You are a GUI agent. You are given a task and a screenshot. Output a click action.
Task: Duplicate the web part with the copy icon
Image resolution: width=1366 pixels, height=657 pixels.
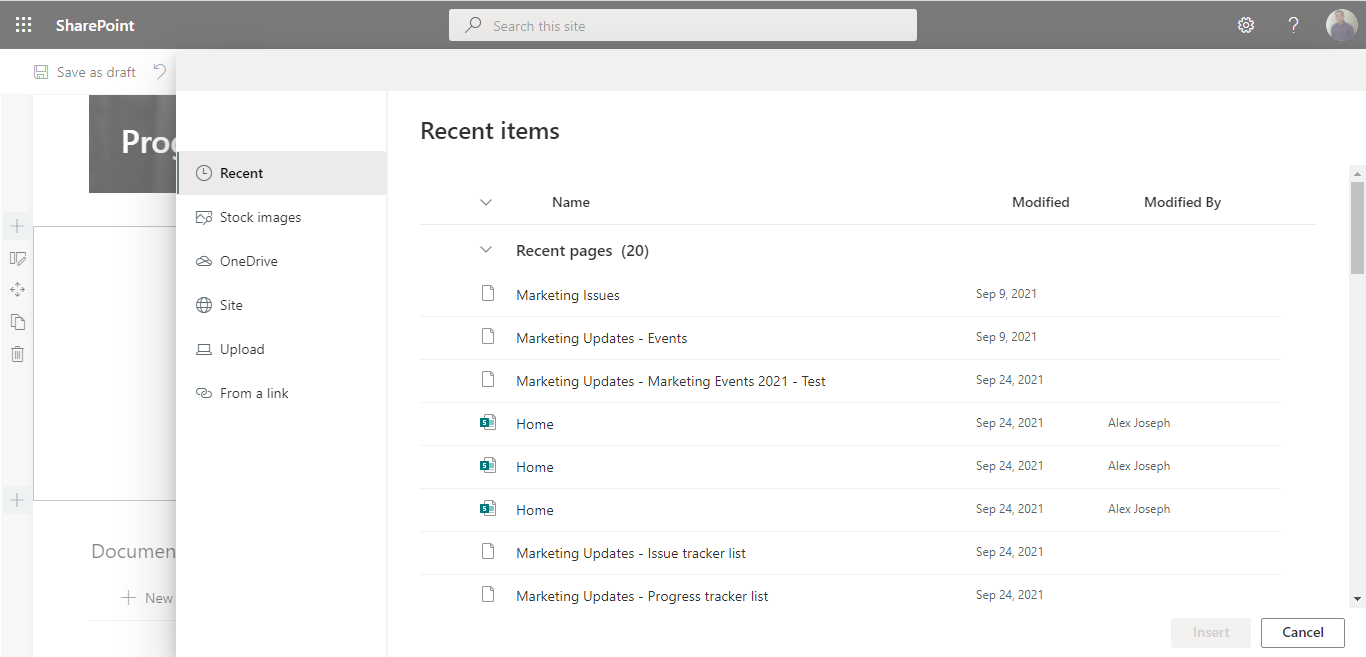click(16, 321)
